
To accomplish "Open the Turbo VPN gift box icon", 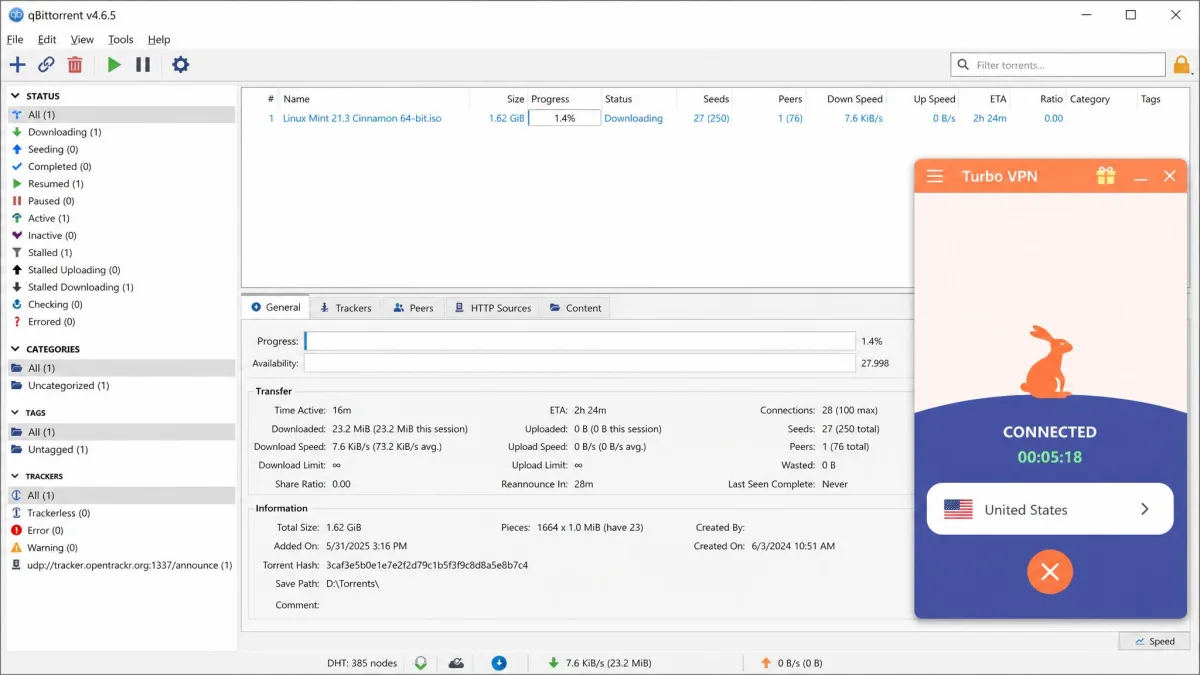I will [1106, 176].
